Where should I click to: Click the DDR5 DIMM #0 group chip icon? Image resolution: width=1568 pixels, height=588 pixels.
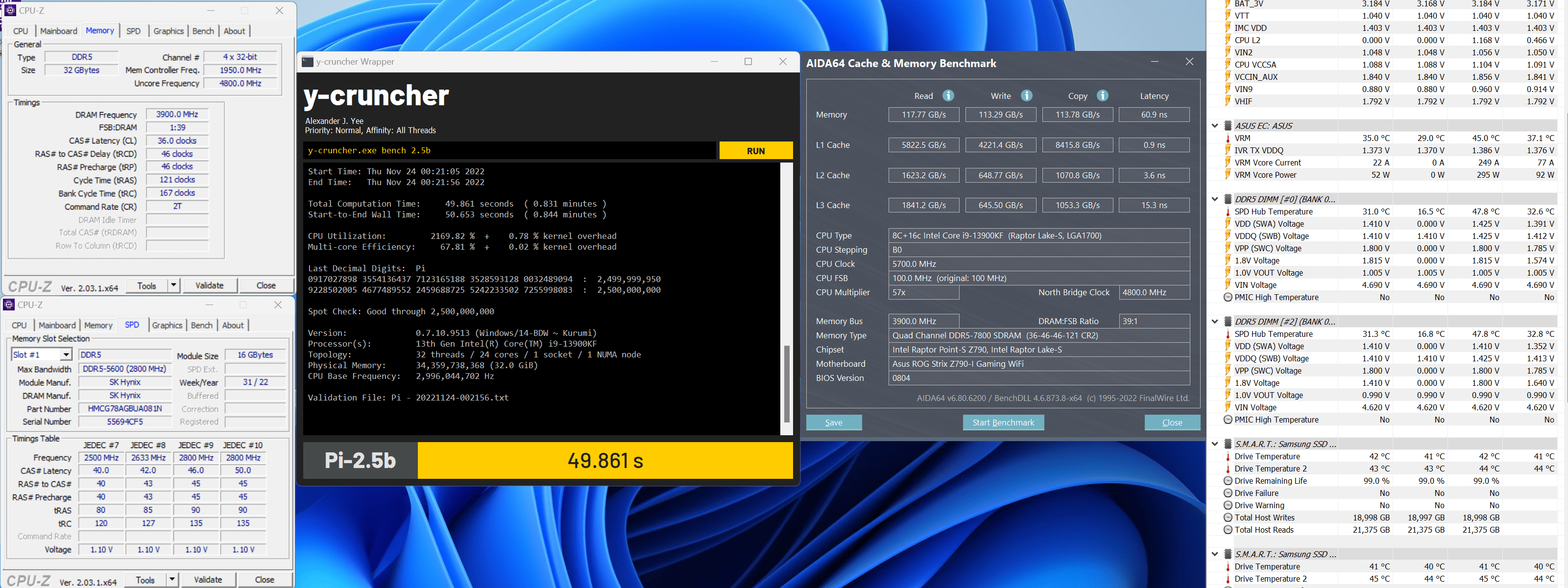click(1229, 199)
